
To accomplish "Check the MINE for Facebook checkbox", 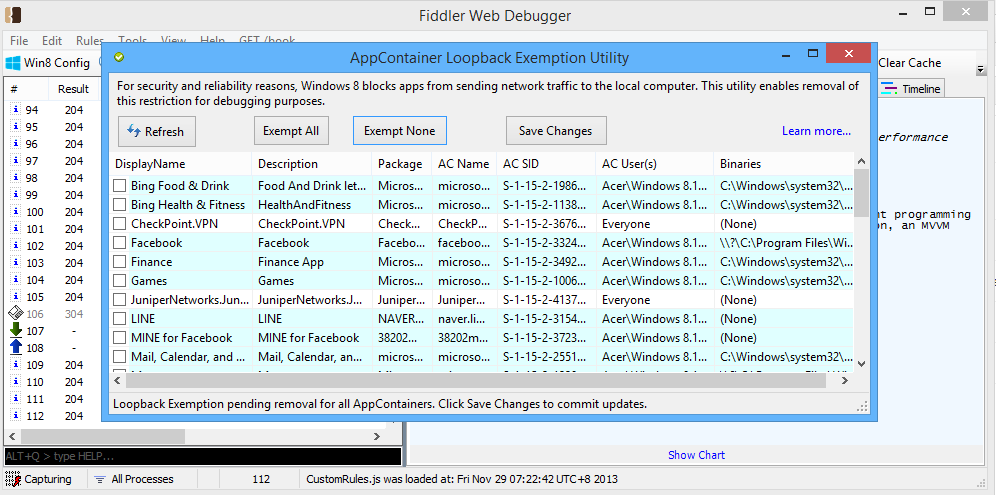I will [119, 338].
